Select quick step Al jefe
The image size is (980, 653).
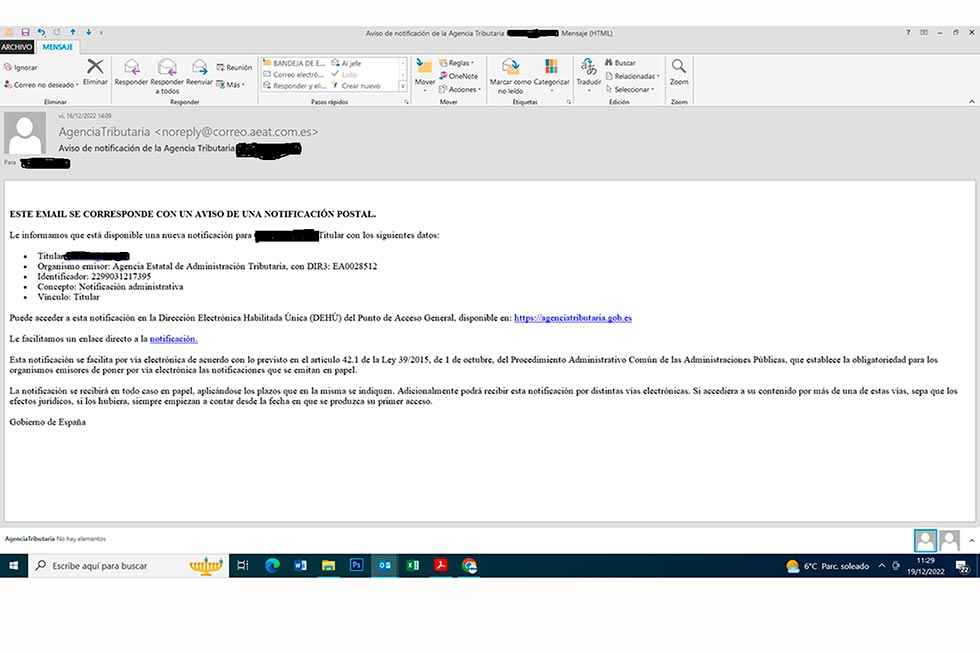click(346, 63)
